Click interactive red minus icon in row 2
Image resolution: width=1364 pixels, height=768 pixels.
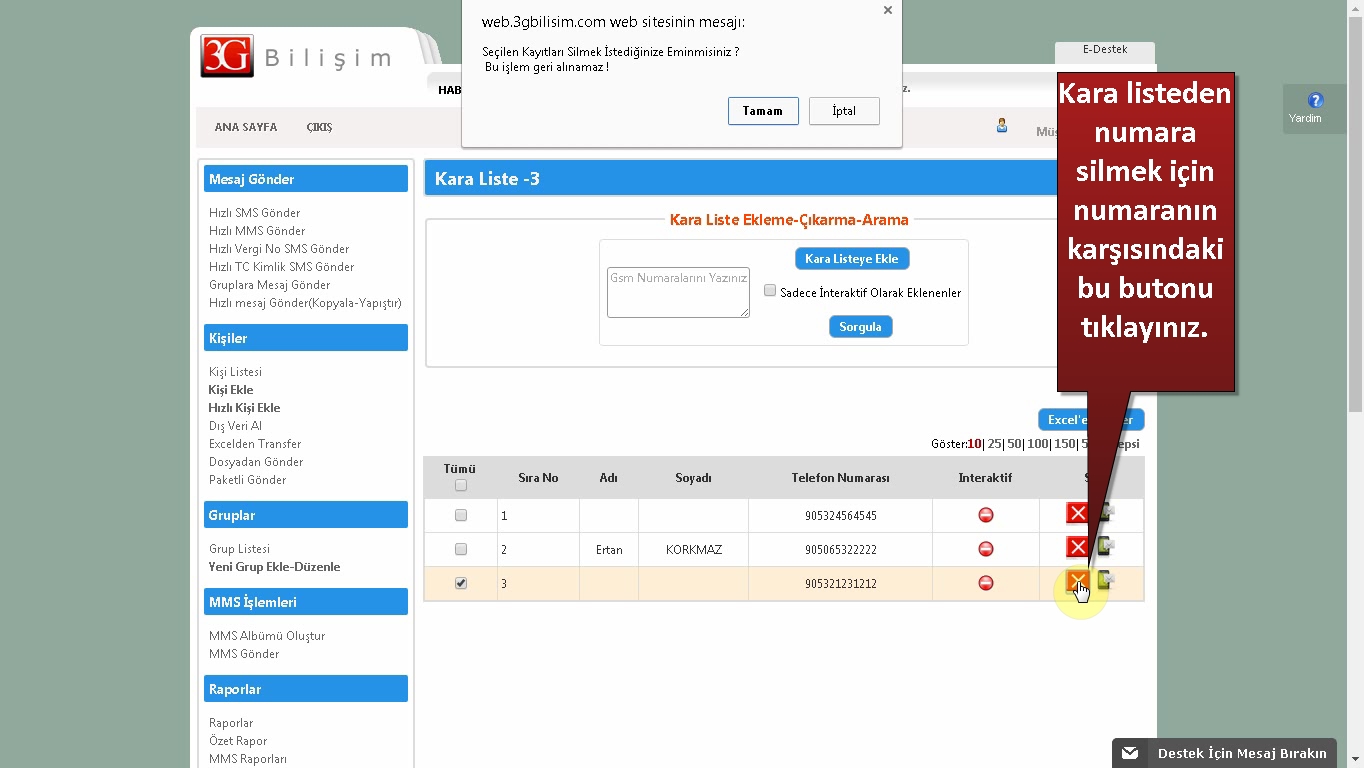(x=985, y=549)
